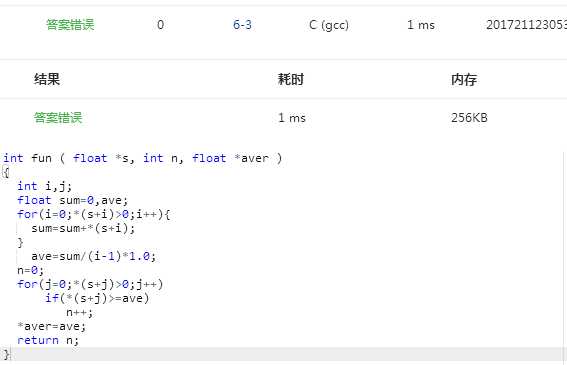
Task: Click the return n; statement
Action: click(48, 340)
